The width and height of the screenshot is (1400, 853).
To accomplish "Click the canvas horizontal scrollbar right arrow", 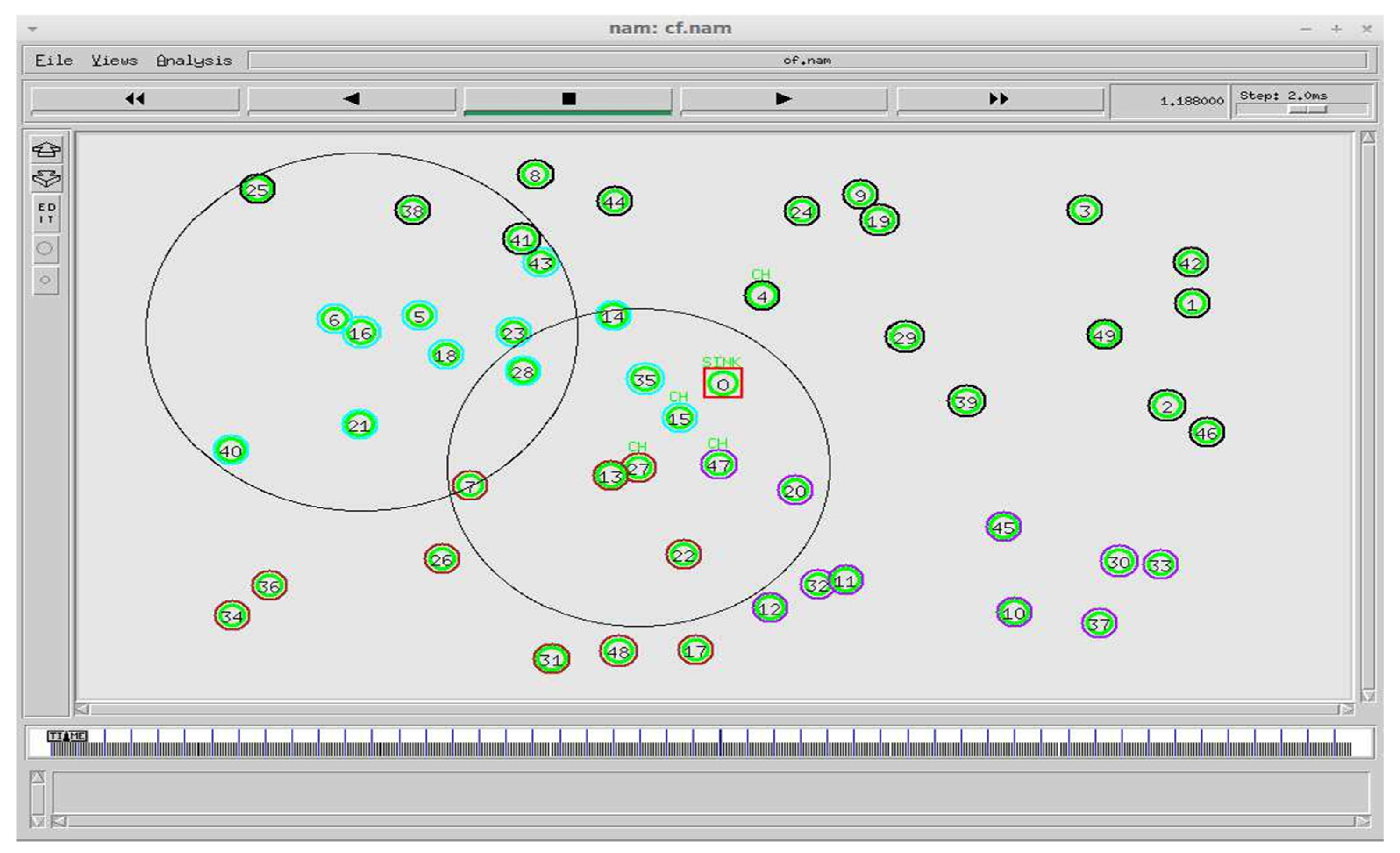I will [x=1346, y=709].
